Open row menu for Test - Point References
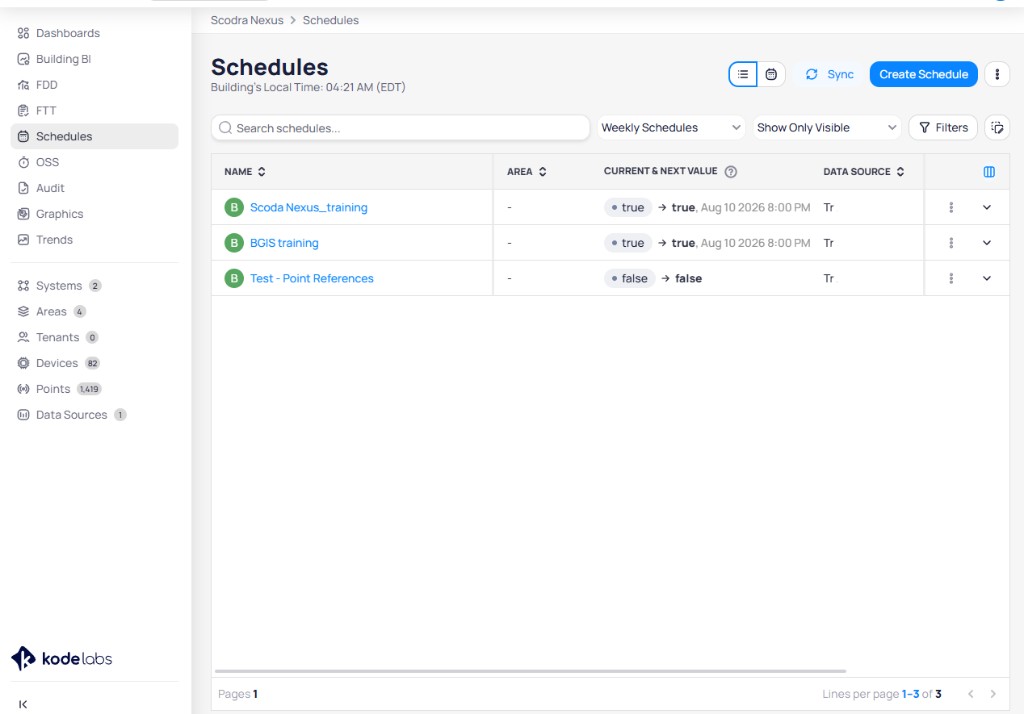The width and height of the screenshot is (1024, 714). [x=951, y=278]
